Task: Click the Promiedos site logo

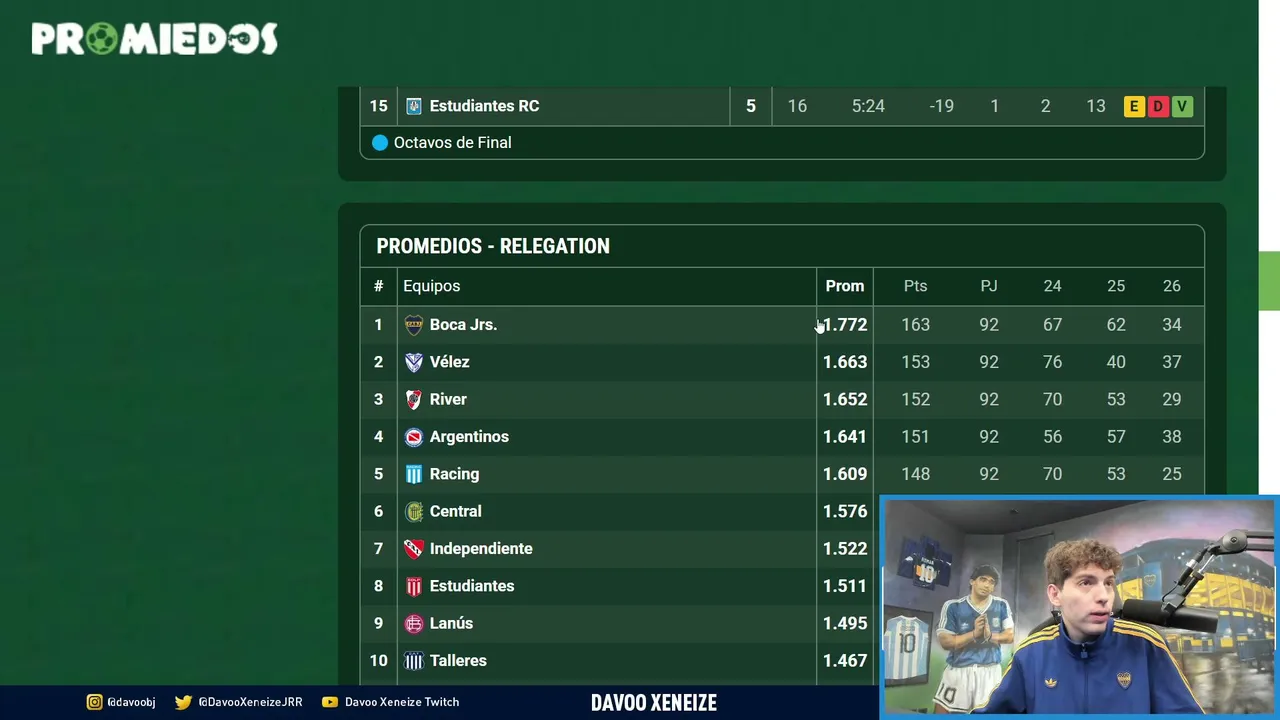Action: tap(154, 39)
